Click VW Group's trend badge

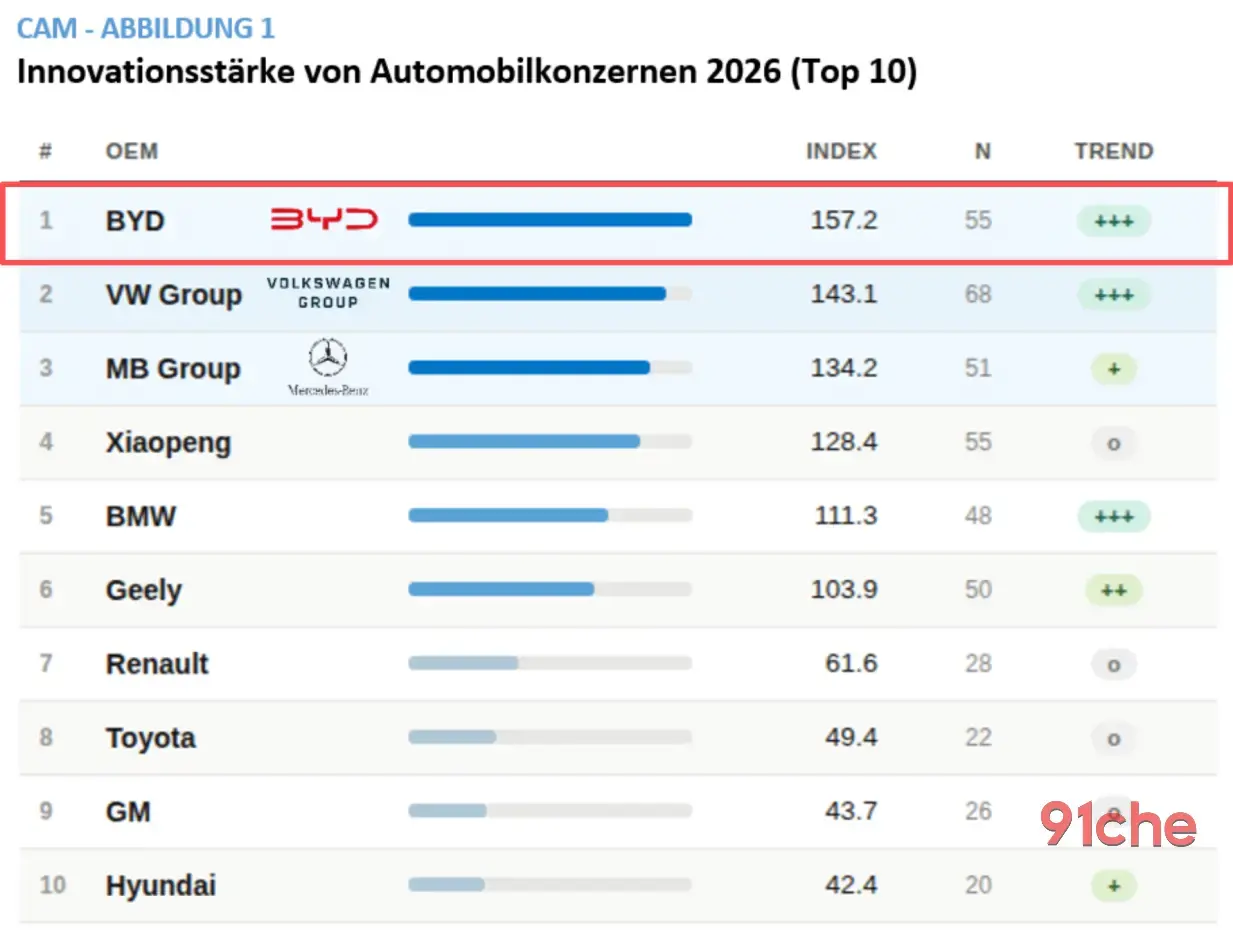[x=1113, y=295]
